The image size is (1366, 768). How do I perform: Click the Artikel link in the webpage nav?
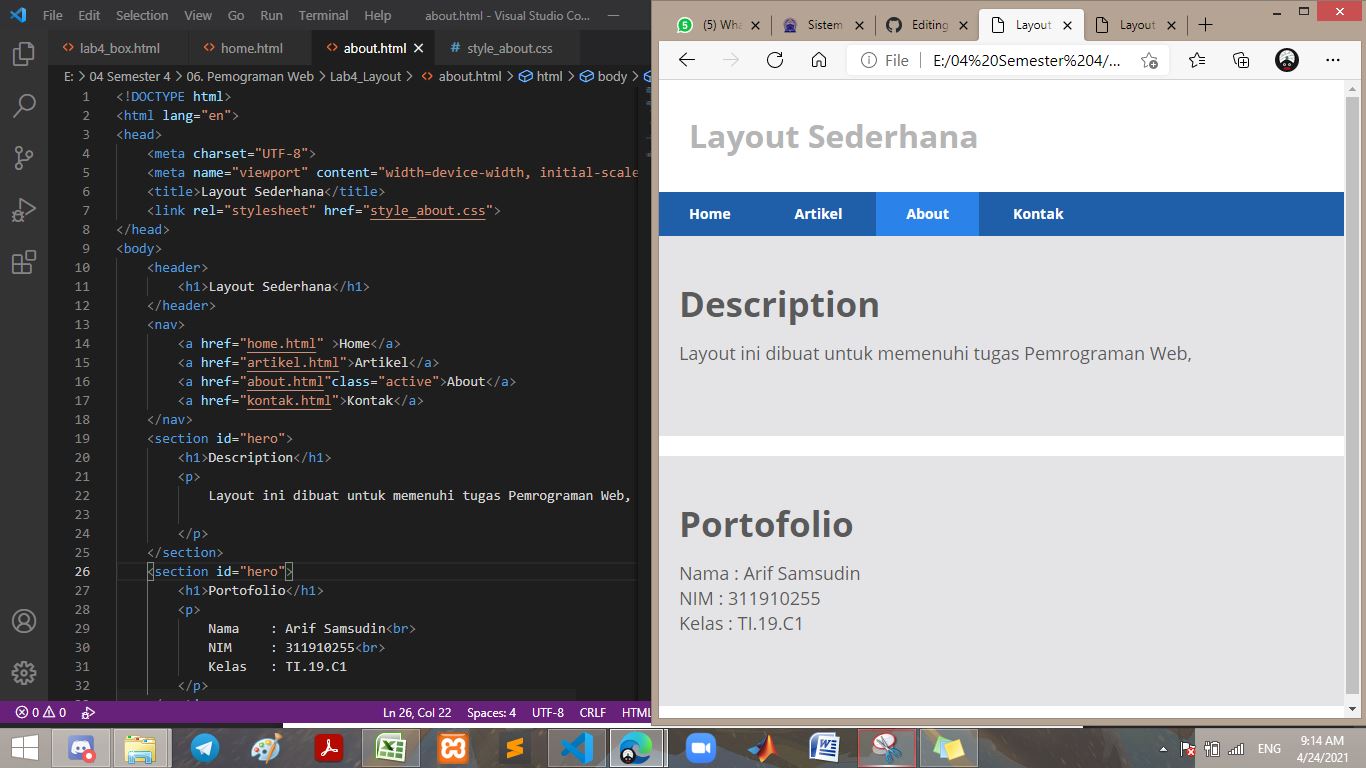[x=818, y=214]
